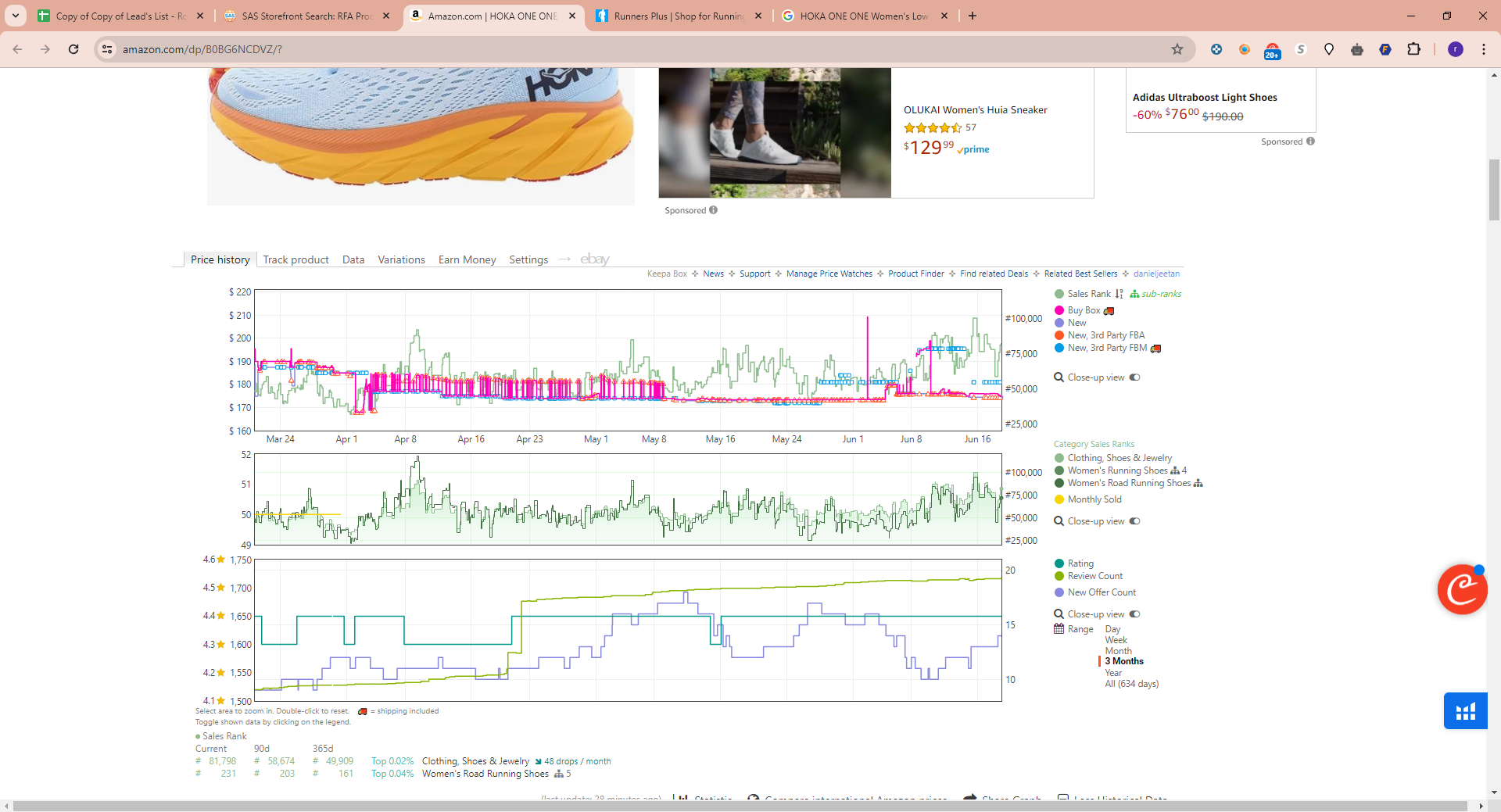Switch to the SAS Storefront Search browser tab
This screenshot has height=812, width=1501.
pyautogui.click(x=306, y=16)
